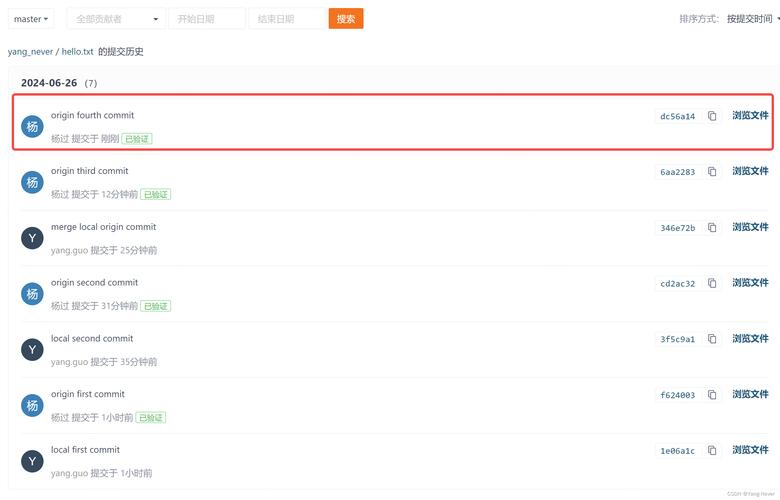Open the 开始日期 start date field

(206, 19)
